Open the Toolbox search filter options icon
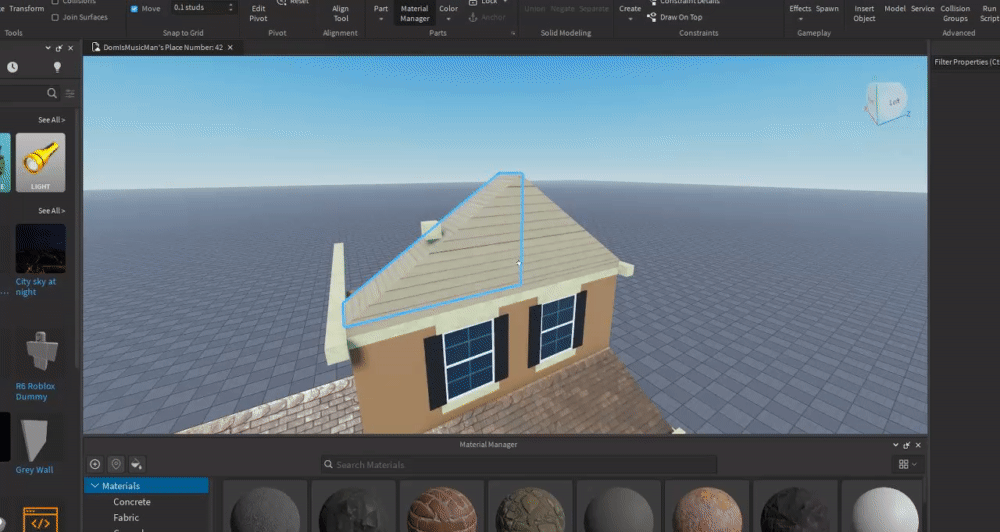This screenshot has width=1000, height=532. (70, 93)
